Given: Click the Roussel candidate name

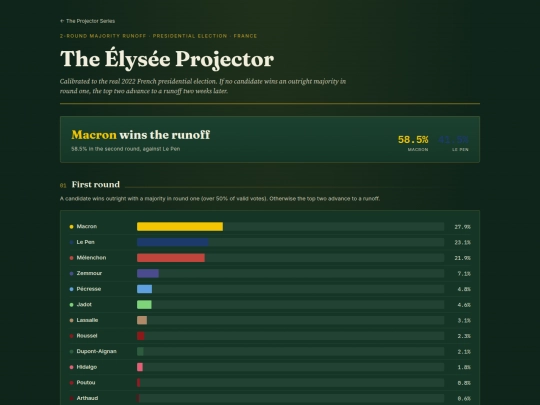Looking at the screenshot, I should tap(87, 336).
